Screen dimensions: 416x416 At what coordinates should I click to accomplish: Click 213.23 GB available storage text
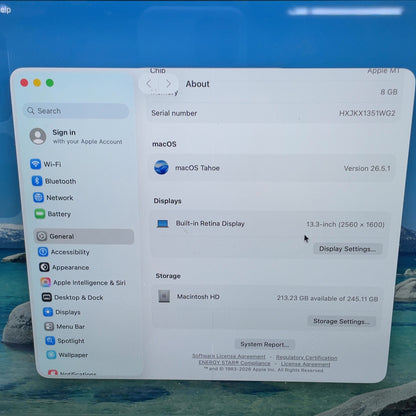[327, 298]
